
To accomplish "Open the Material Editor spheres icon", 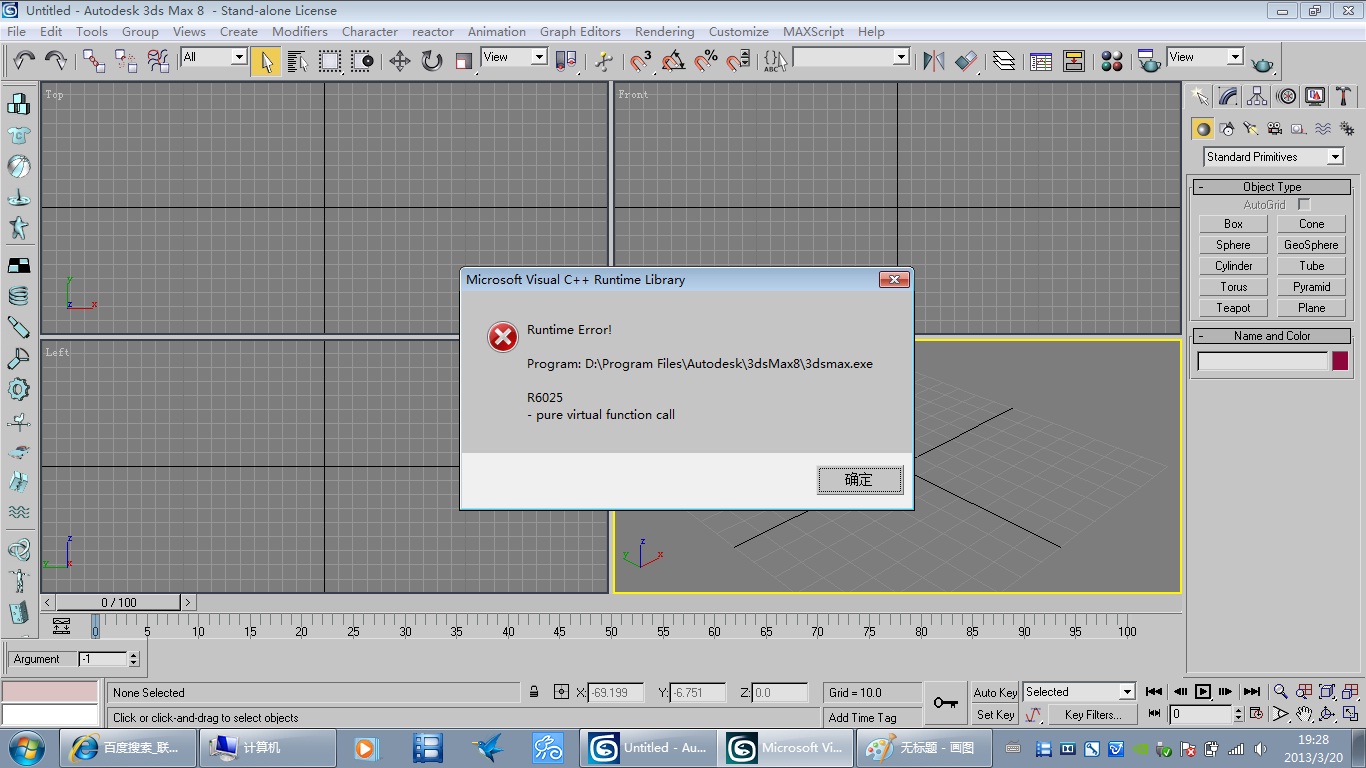I will pos(1112,61).
